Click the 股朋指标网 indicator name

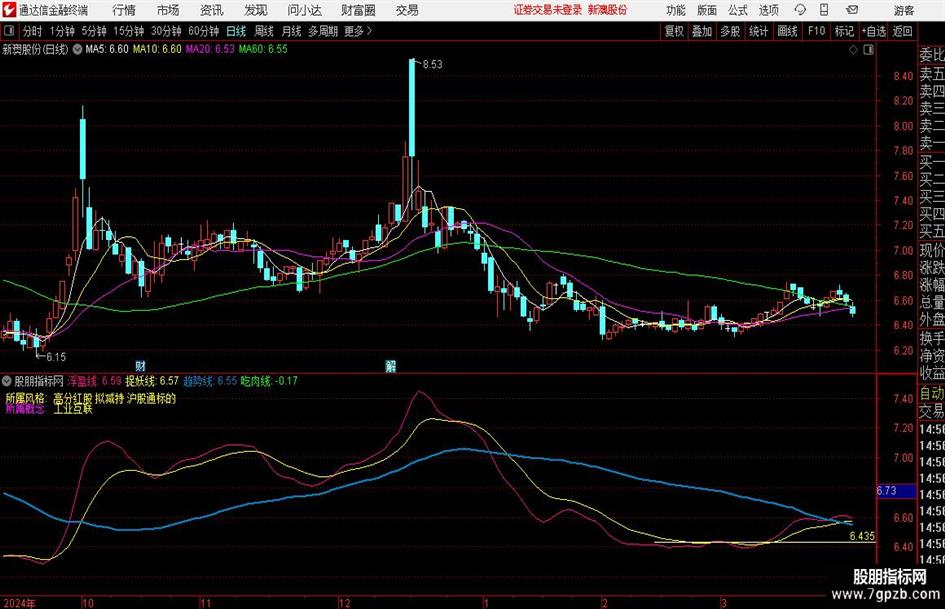39,381
